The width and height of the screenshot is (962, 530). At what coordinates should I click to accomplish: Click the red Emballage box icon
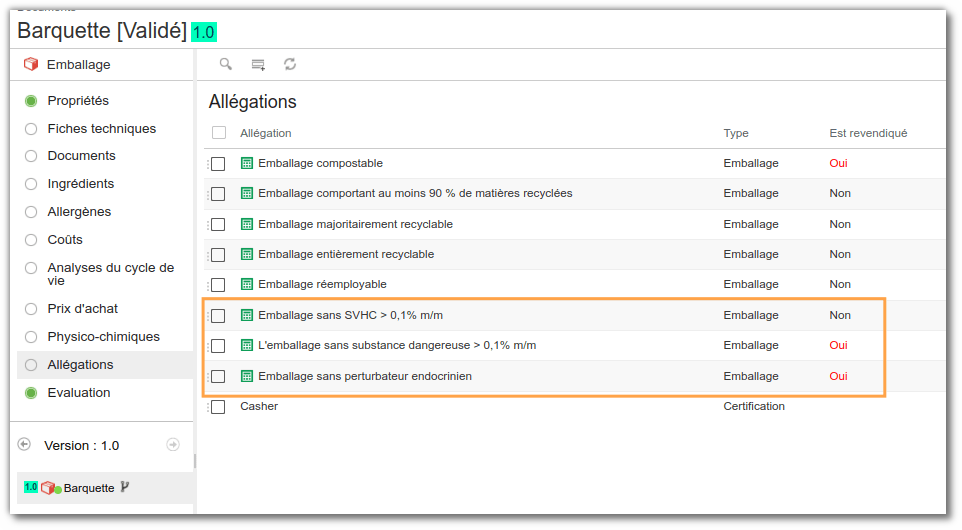coord(31,64)
